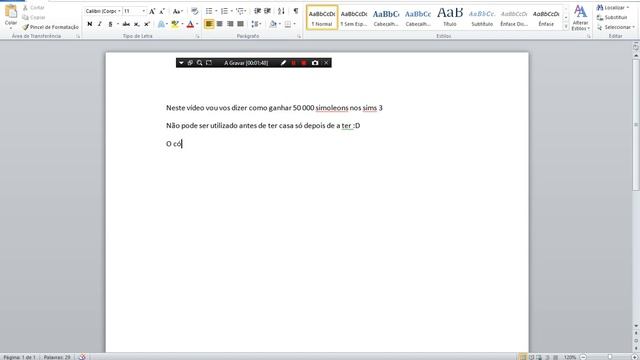Decrease font size with the shrink font icon
Image resolution: width=640 pixels, height=360 pixels.
(x=162, y=11)
